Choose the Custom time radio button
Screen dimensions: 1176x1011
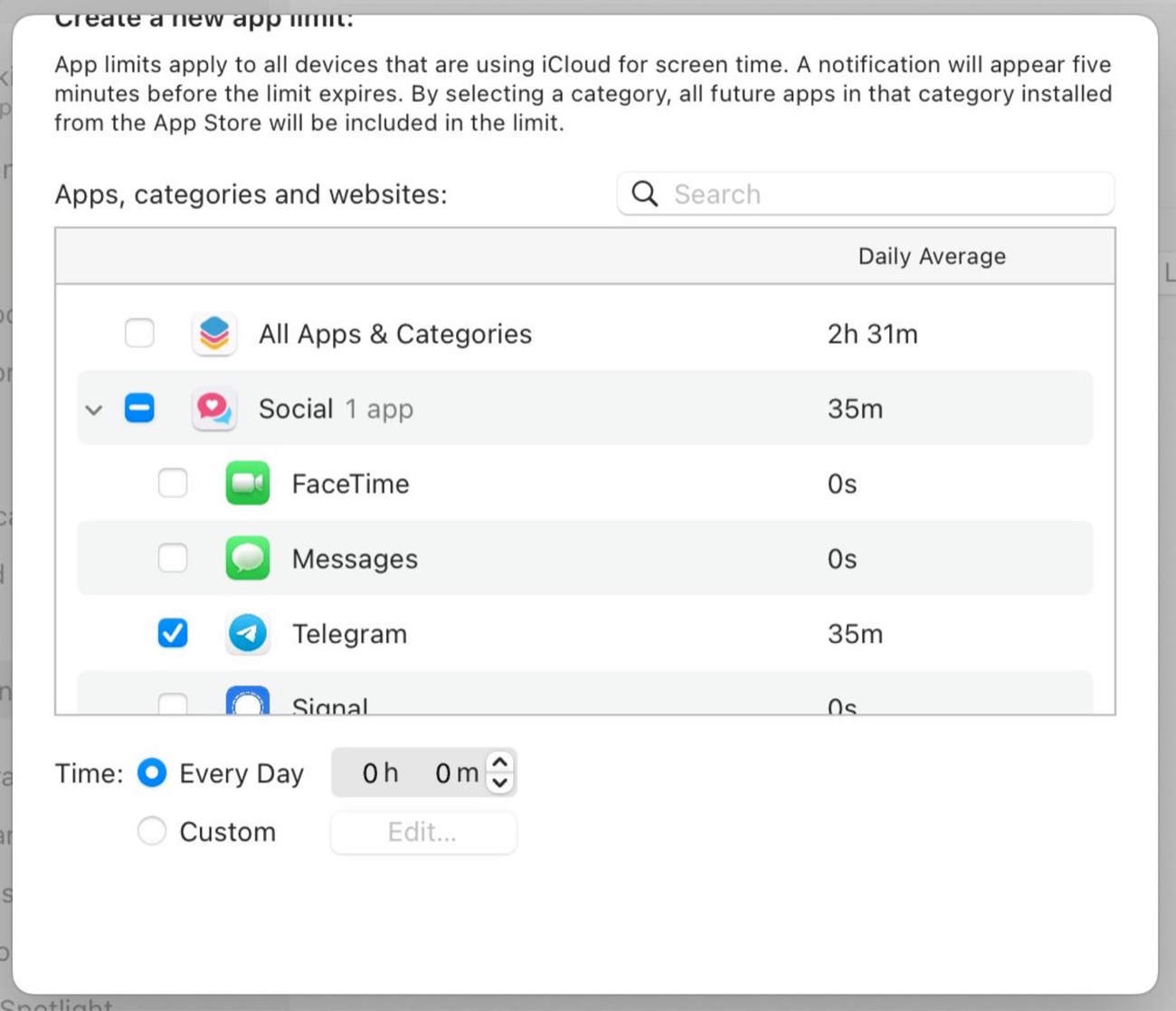[152, 831]
